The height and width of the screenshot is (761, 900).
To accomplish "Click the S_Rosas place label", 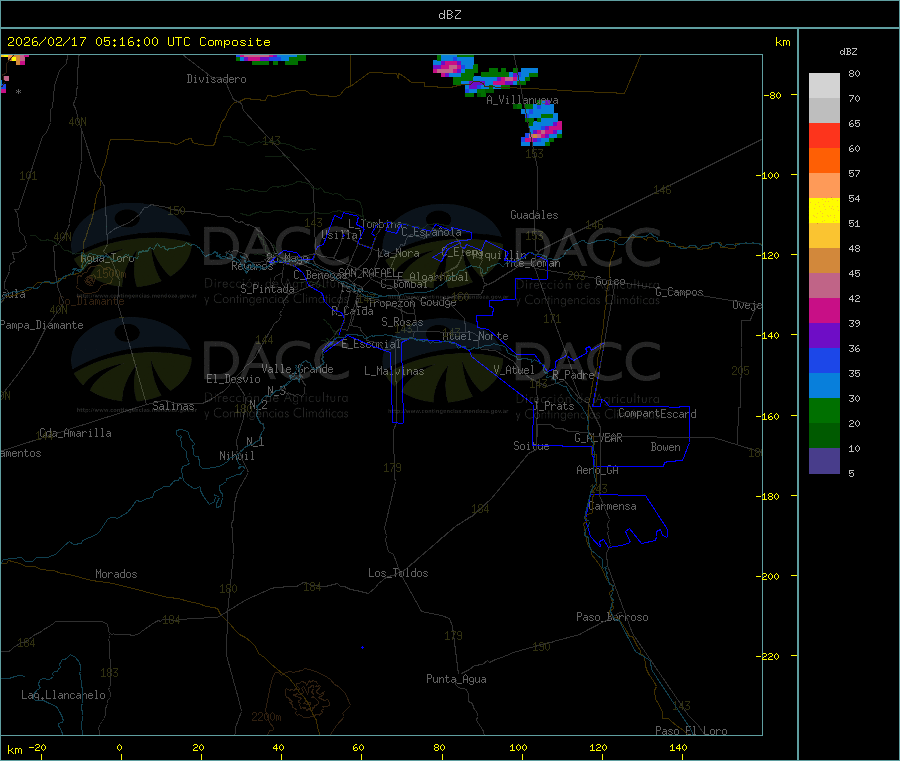I will (402, 322).
